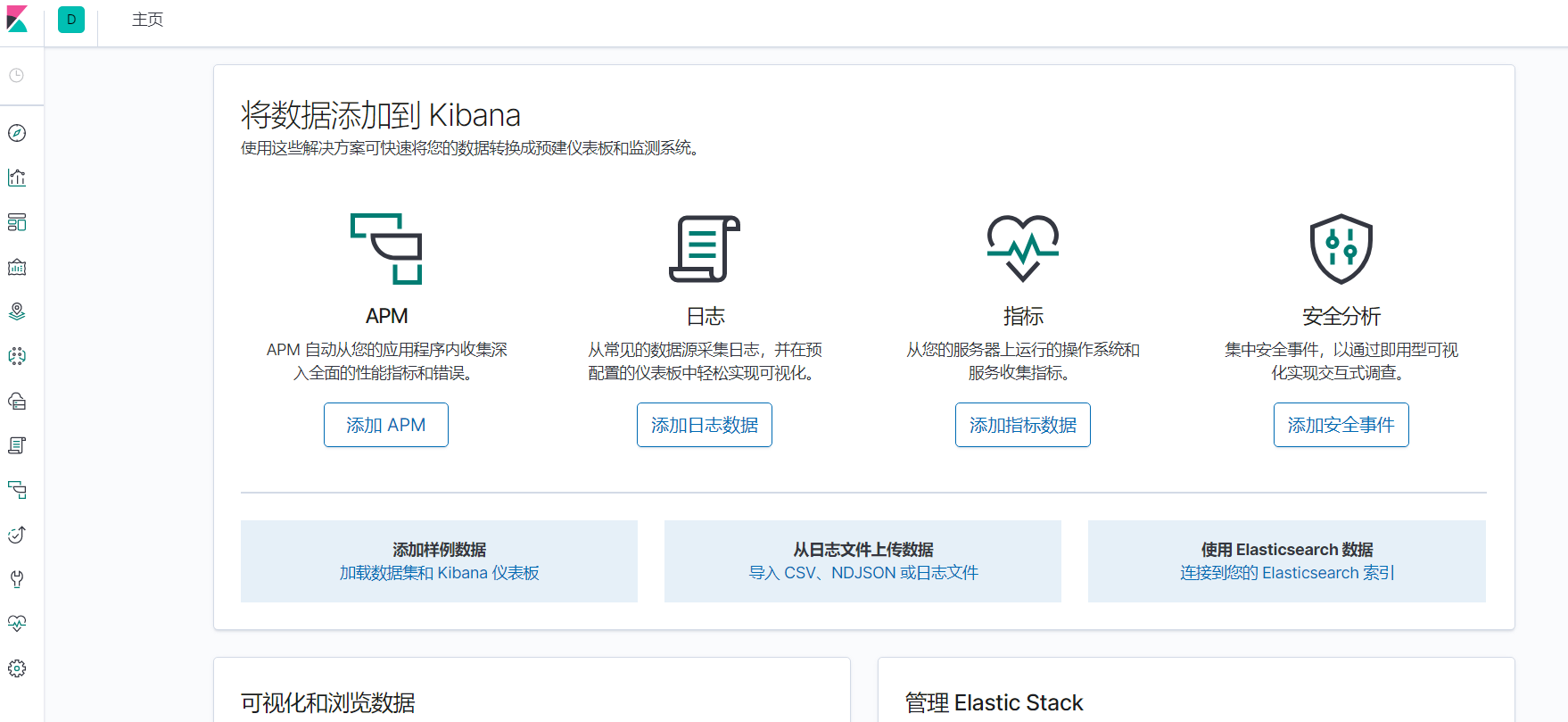Click the 将数据添加到 Kibana heading

pyautogui.click(x=381, y=115)
